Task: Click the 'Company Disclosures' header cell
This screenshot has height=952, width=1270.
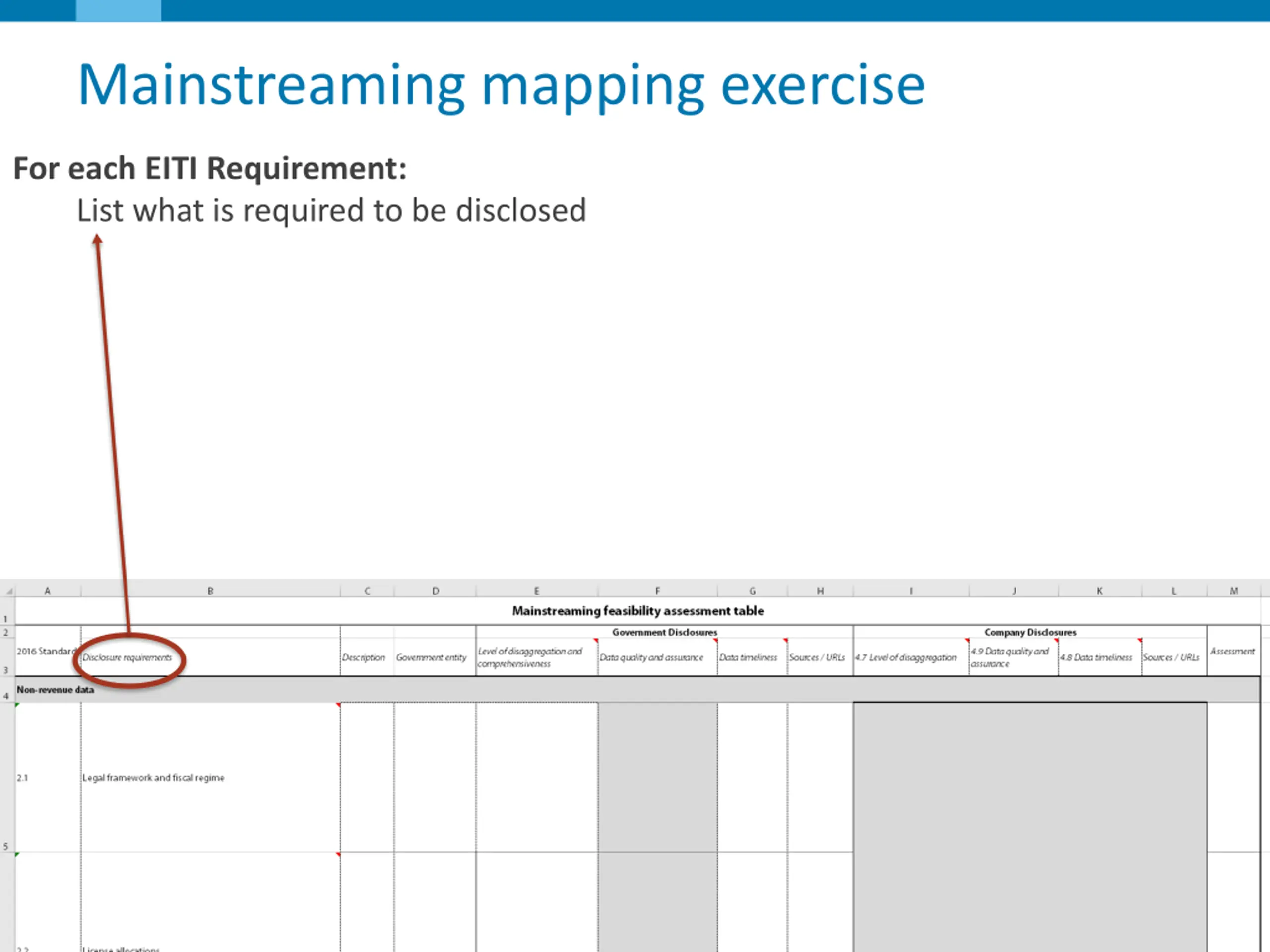Action: coord(1030,632)
